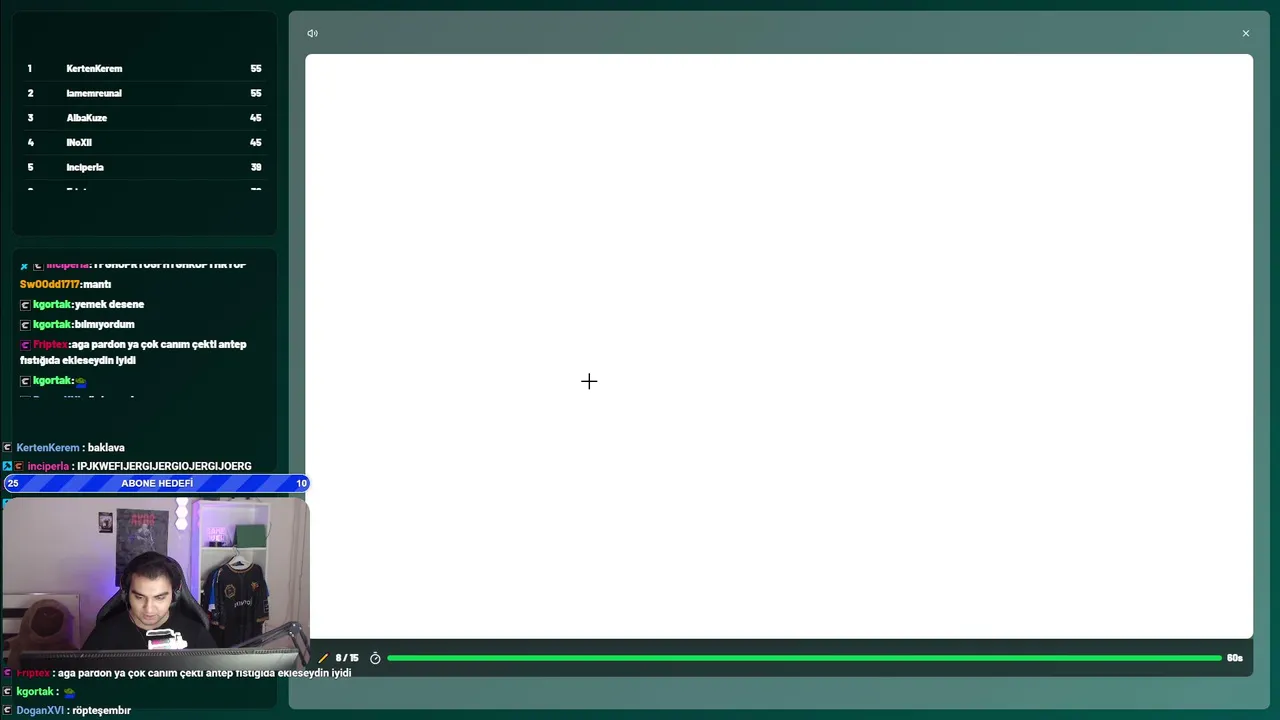Click the badge icon next to DoganXVI
Screen dimensions: 1280x720
[x=8, y=710]
